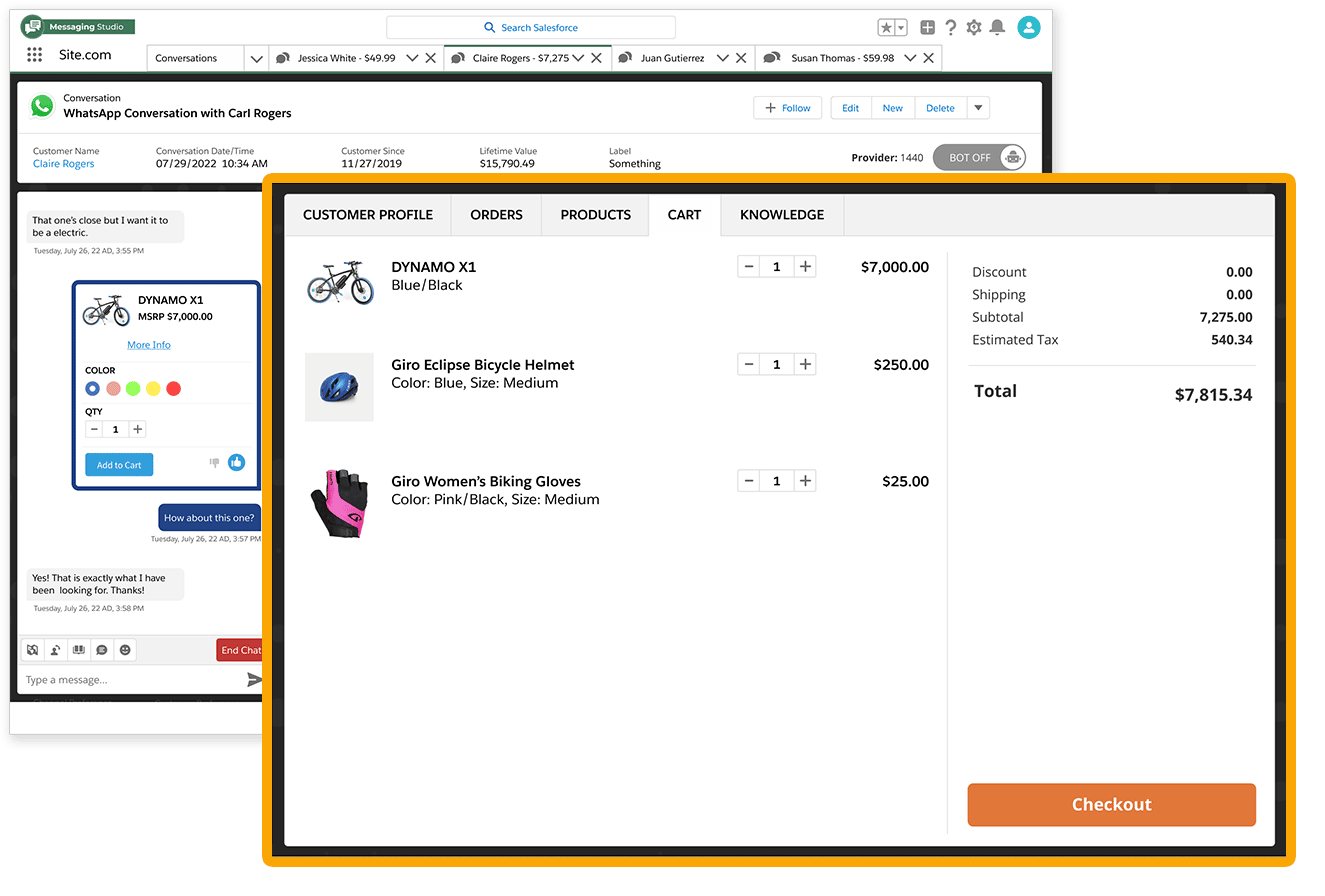Close the Juan Gutierrez tab
The height and width of the screenshot is (896, 1325).
coord(741,58)
